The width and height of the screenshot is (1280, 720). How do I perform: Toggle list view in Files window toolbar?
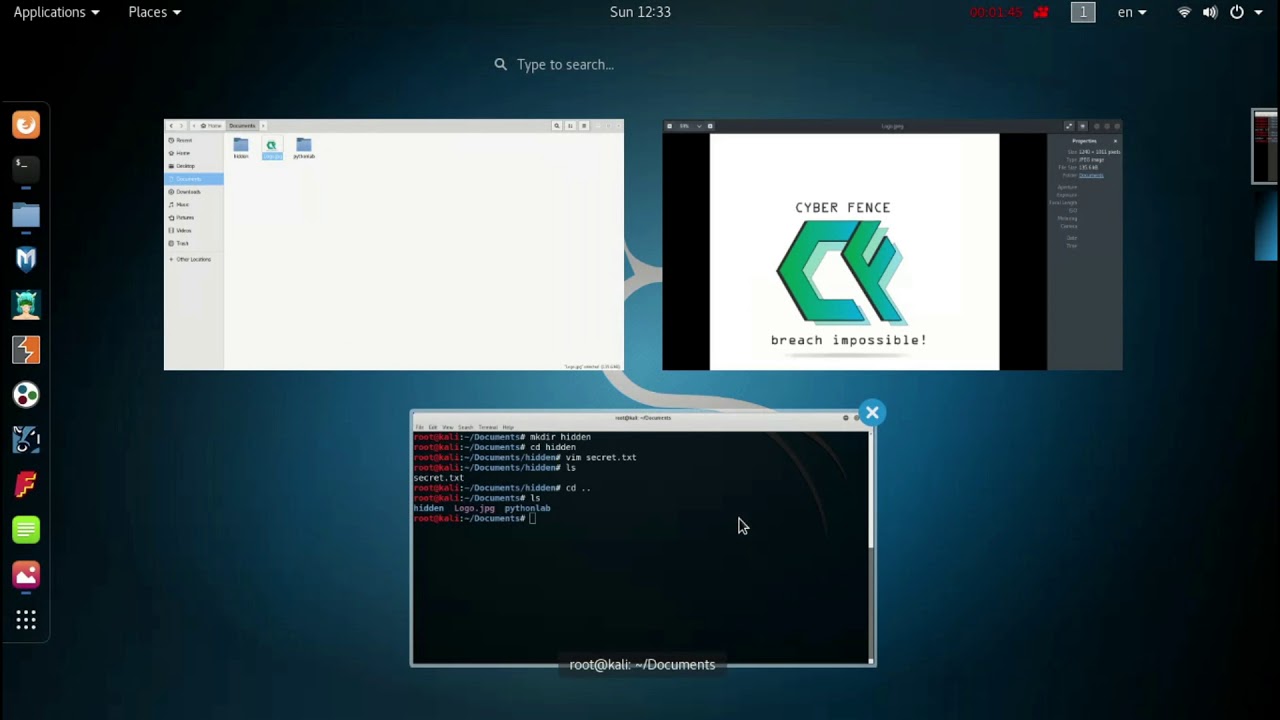point(570,125)
